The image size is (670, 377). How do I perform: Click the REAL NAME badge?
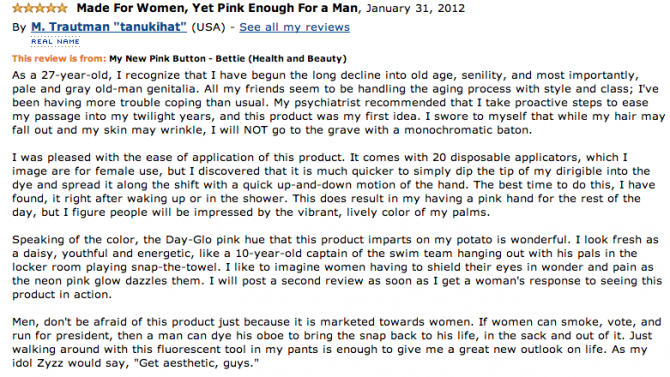[x=55, y=41]
